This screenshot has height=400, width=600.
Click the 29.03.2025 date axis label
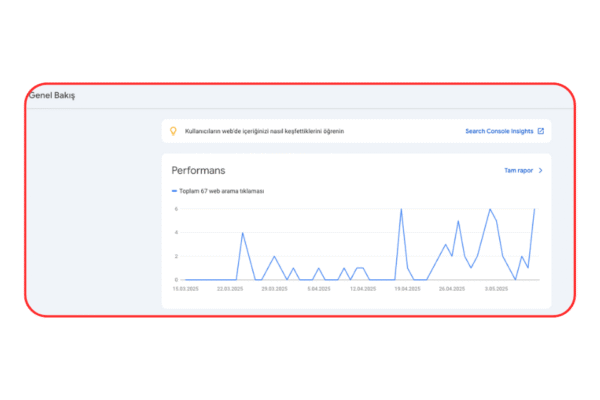273,288
